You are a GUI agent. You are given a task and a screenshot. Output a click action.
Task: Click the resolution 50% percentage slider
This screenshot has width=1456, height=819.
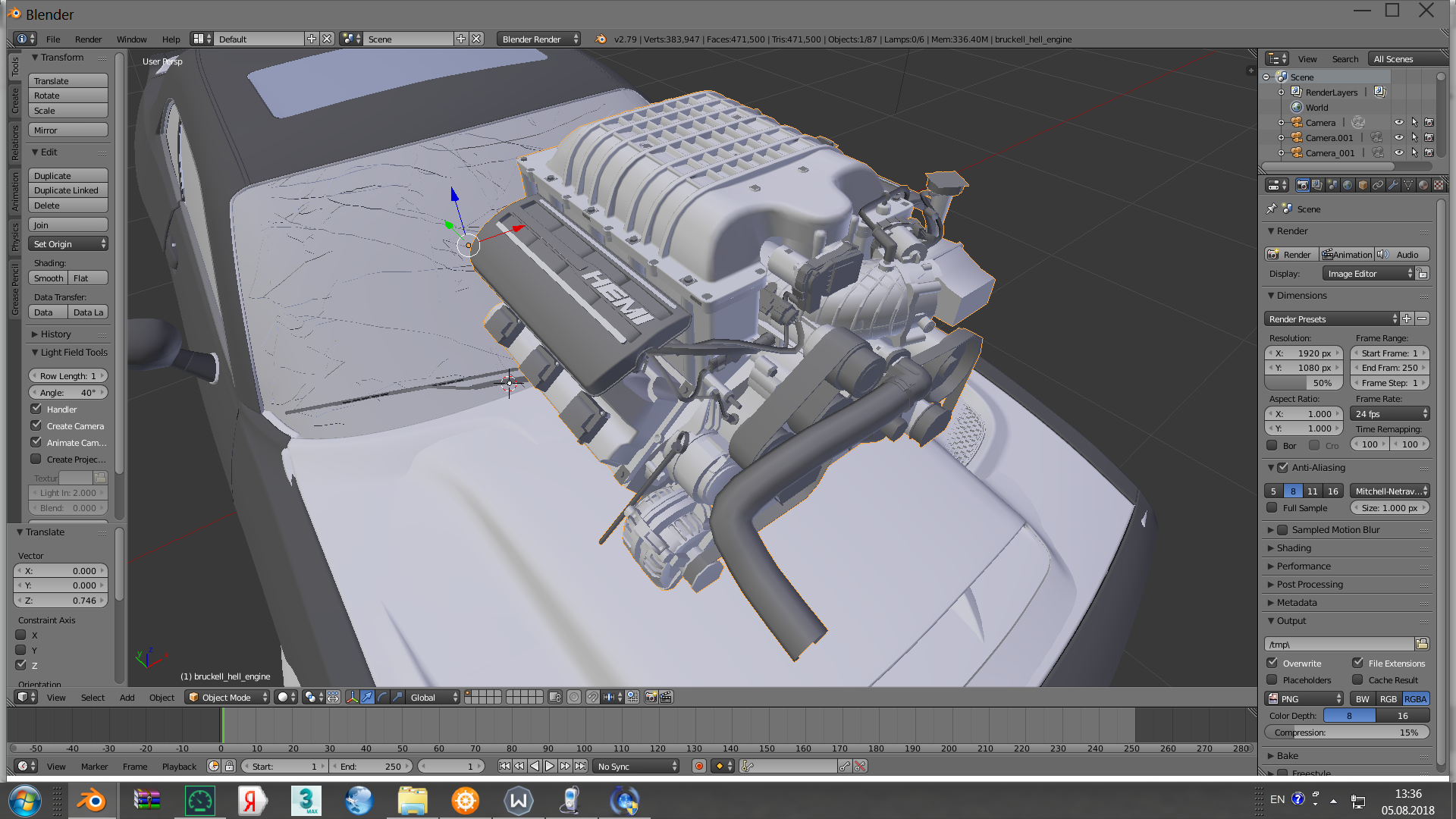(1304, 382)
